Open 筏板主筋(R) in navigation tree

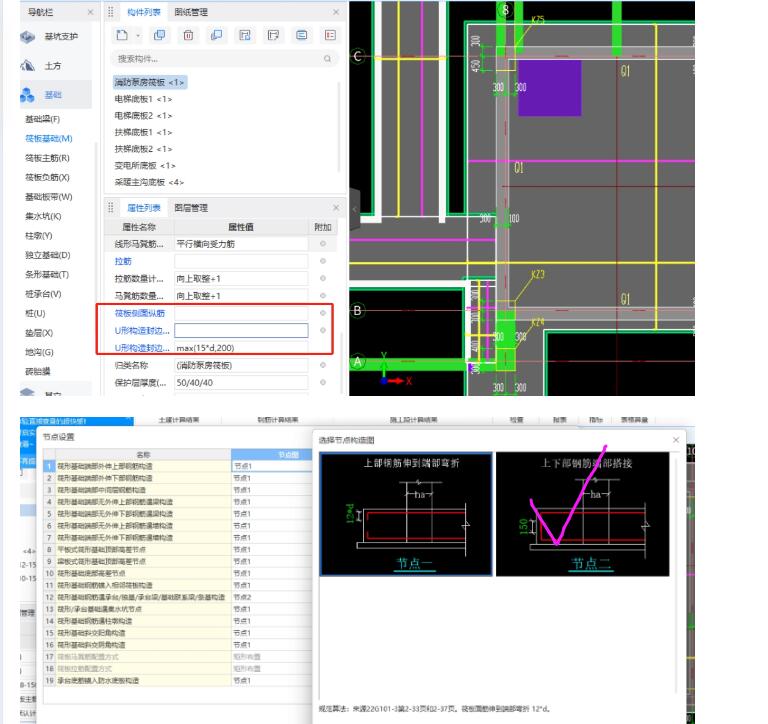48,158
